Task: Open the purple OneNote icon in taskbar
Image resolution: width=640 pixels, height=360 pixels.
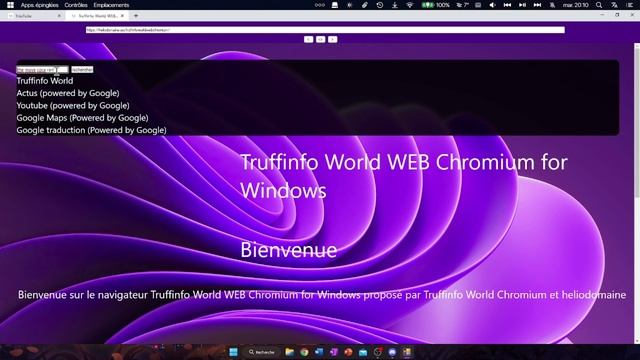Action: (x=333, y=352)
